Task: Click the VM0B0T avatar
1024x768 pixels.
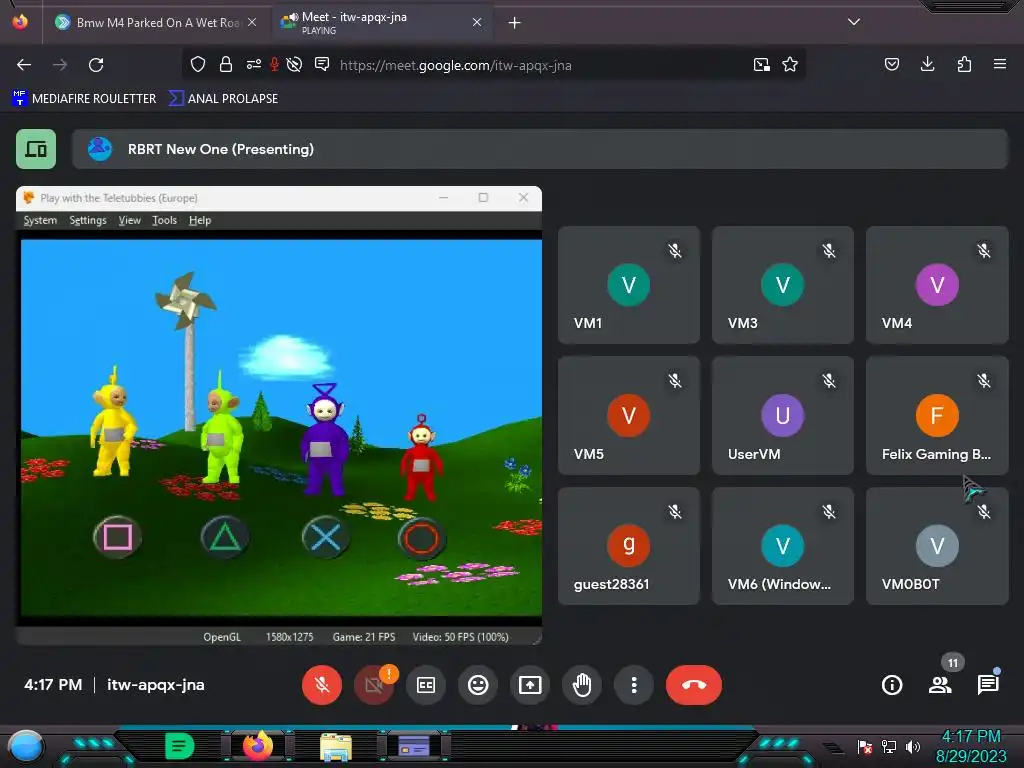Action: (937, 545)
